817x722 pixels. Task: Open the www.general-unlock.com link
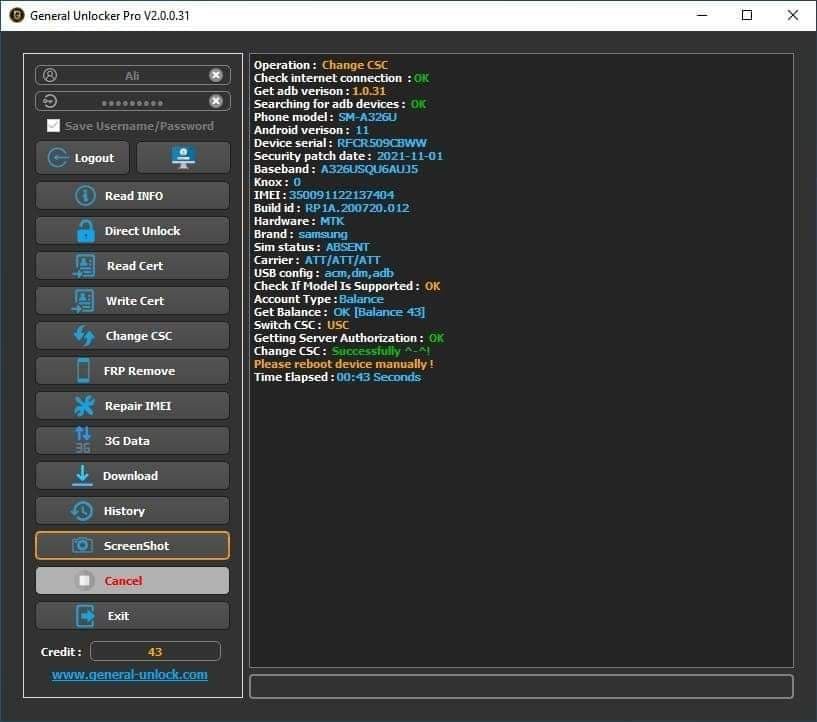click(x=130, y=675)
